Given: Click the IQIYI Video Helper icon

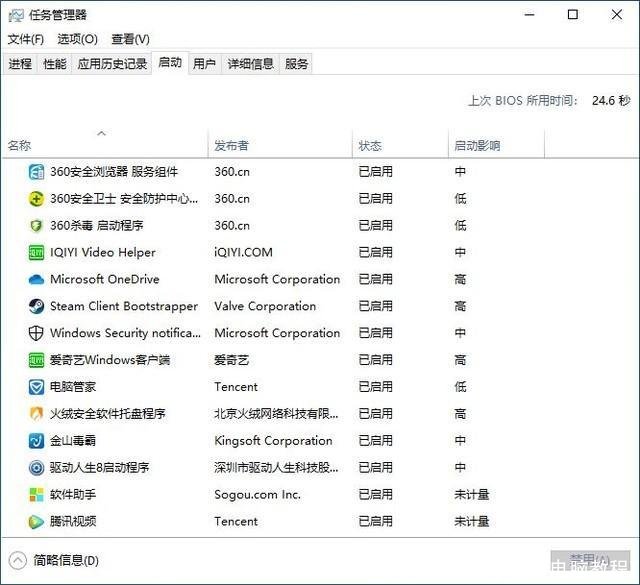Looking at the screenshot, I should (x=37, y=253).
